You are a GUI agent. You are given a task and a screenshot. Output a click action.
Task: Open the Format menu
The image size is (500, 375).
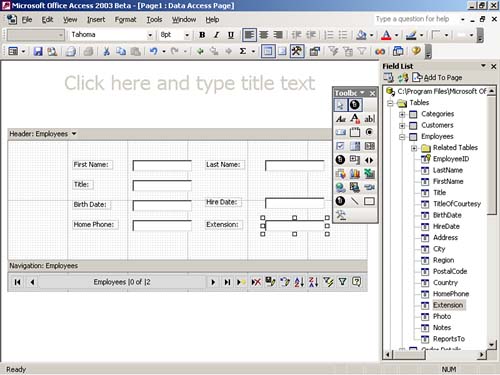(x=126, y=20)
